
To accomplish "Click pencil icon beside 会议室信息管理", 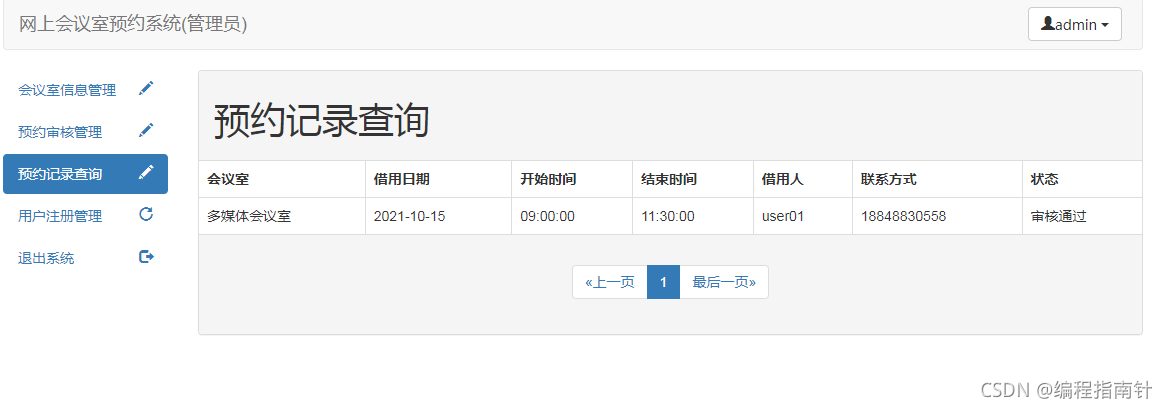I will [146, 89].
